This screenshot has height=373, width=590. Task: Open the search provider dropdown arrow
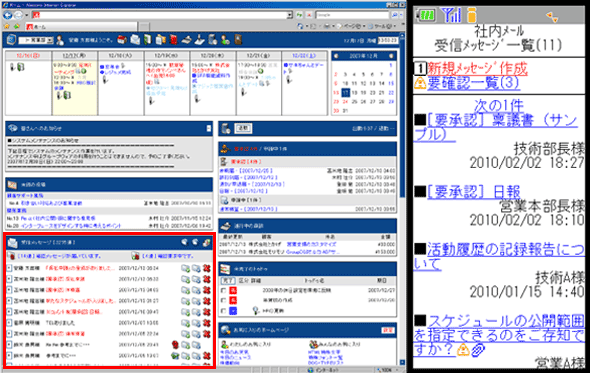coord(401,15)
